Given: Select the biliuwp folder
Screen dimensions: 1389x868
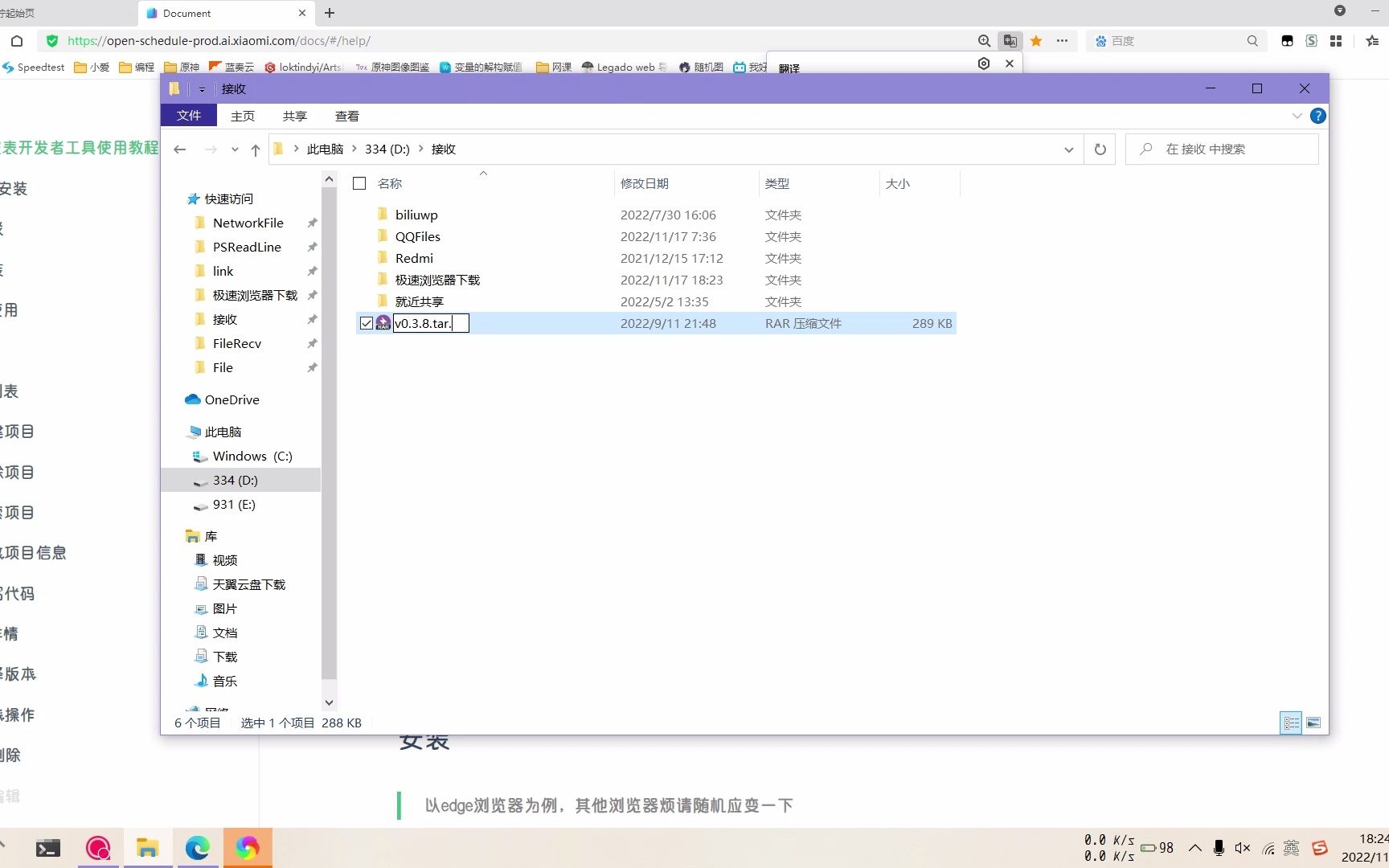Looking at the screenshot, I should click(x=416, y=215).
